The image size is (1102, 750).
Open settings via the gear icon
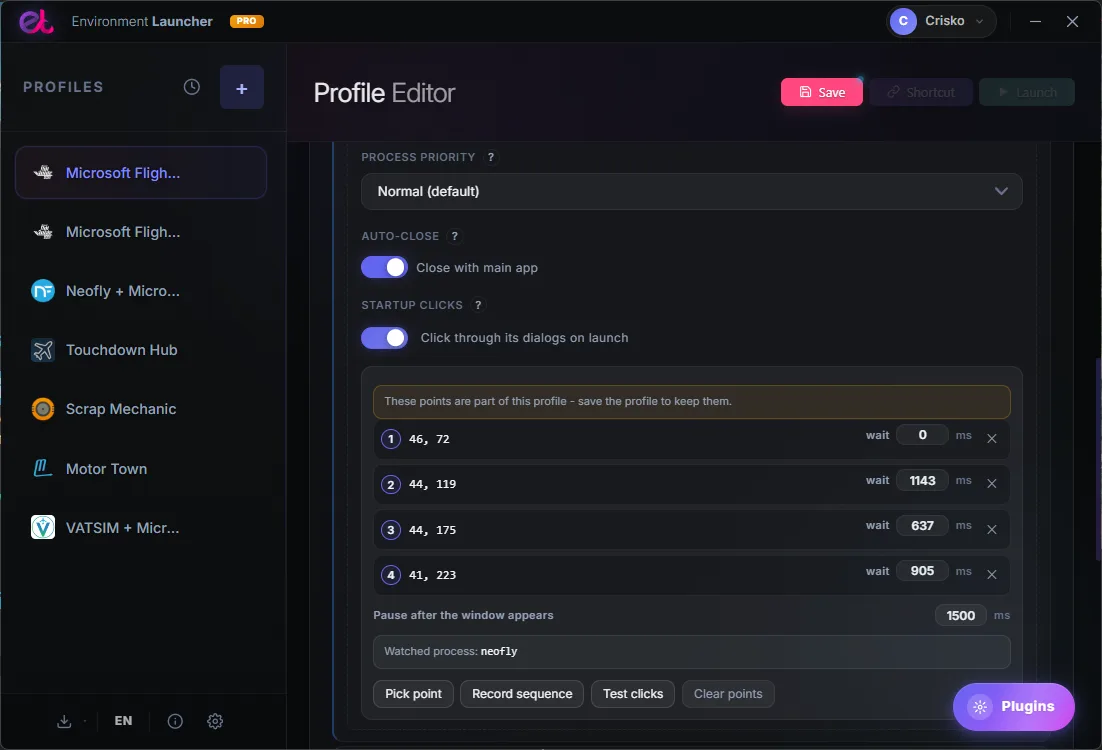click(215, 721)
